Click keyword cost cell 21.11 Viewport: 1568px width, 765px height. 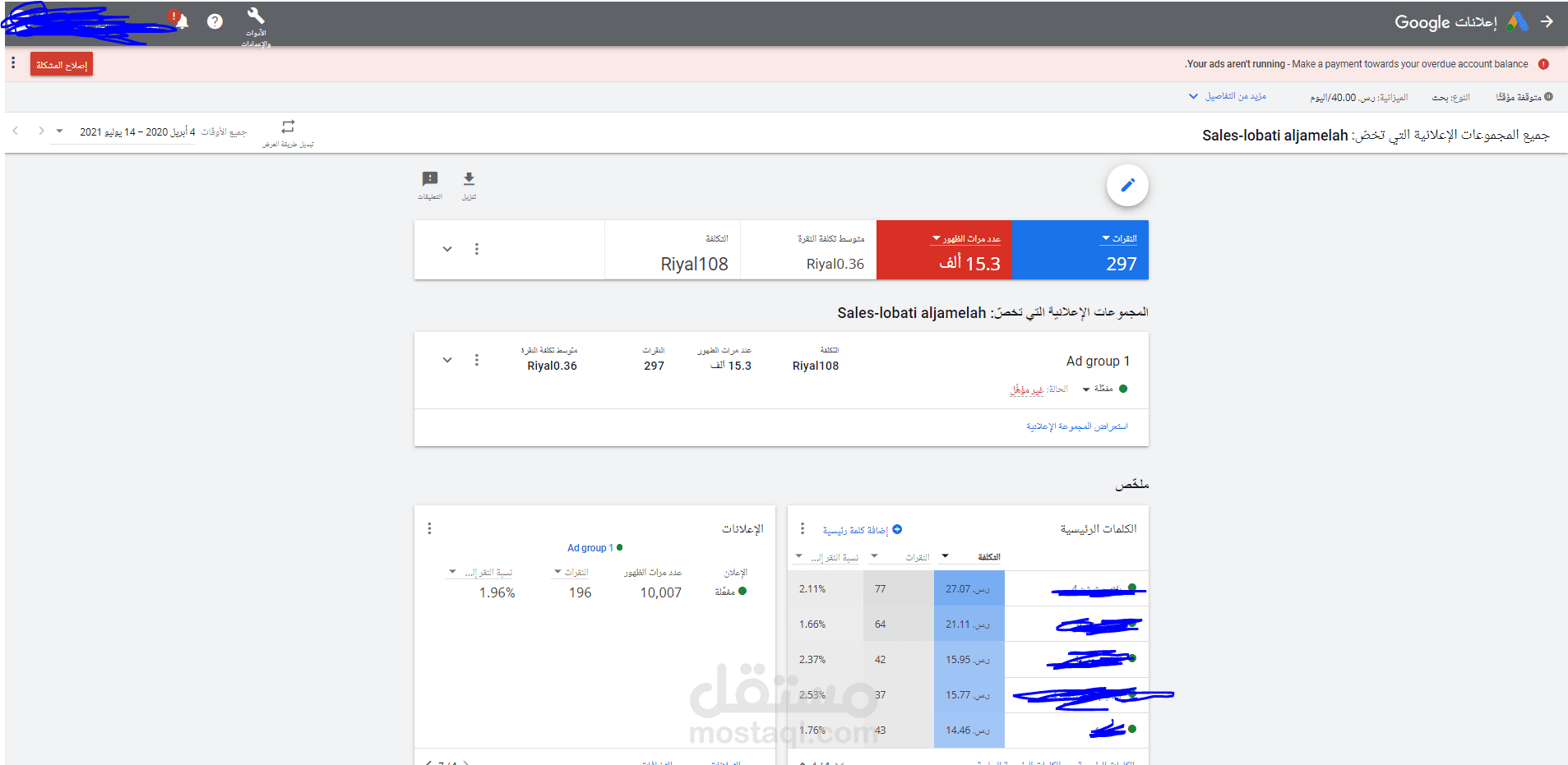click(969, 624)
